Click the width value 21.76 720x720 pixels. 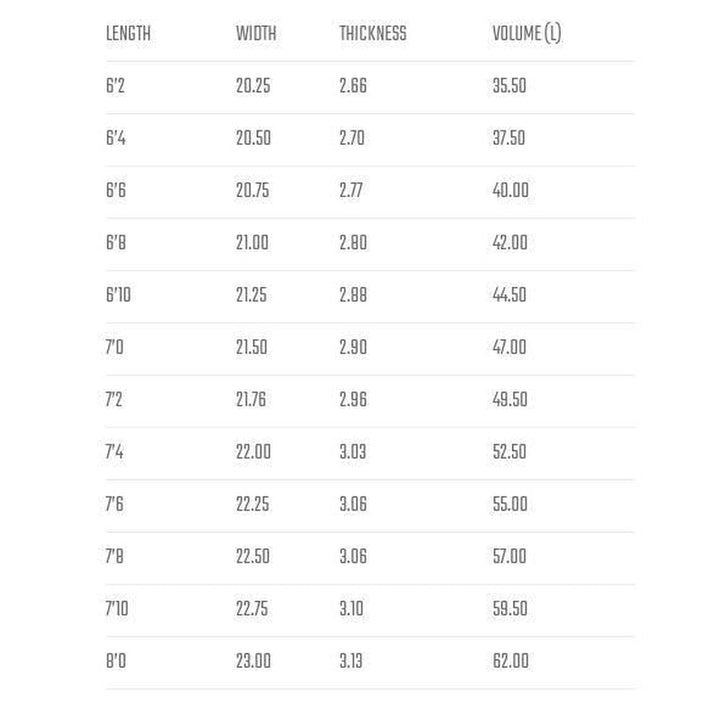coord(252,399)
